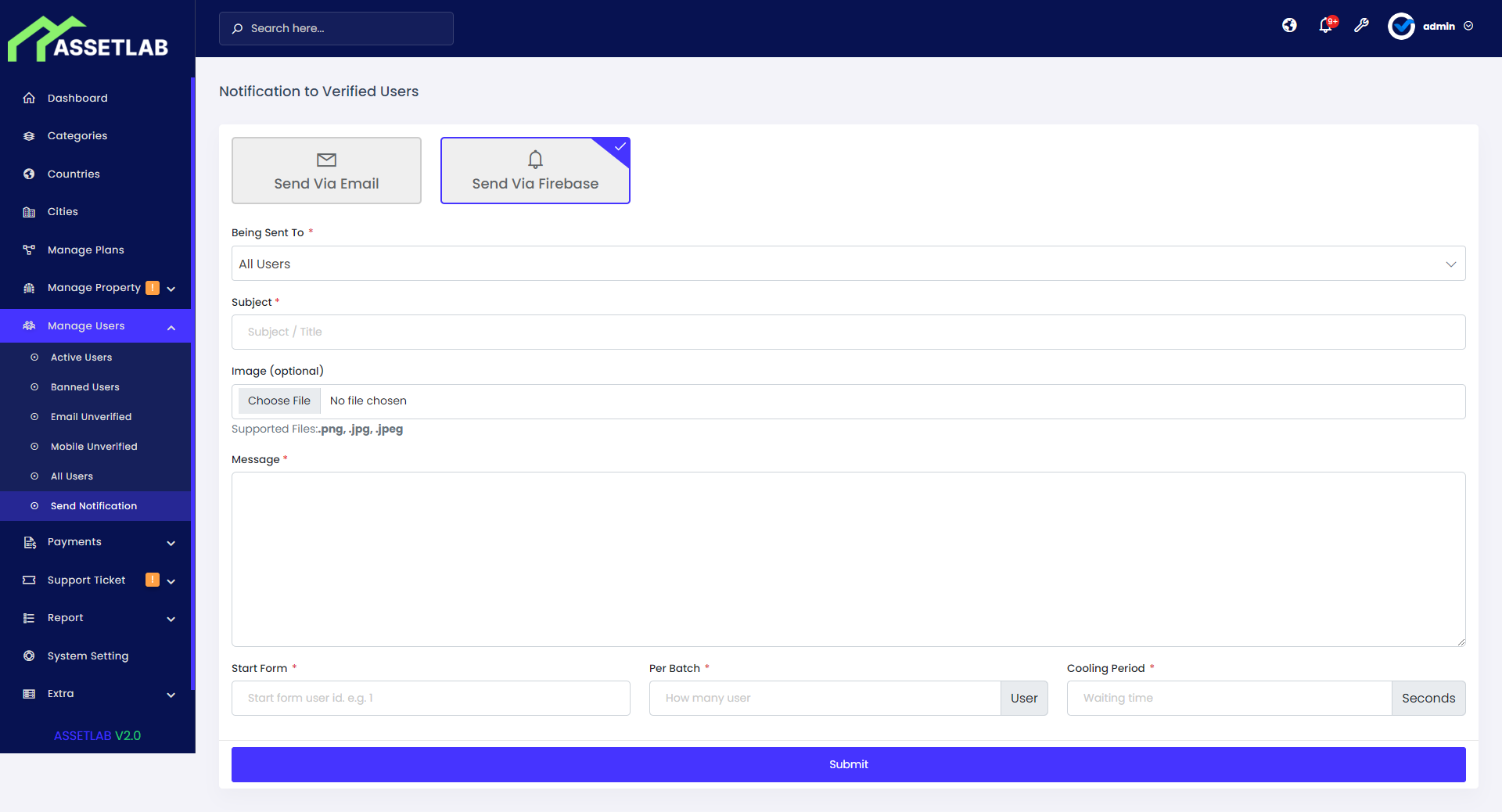Select the Banned Users menu item
Viewport: 1502px width, 812px height.
pos(84,386)
